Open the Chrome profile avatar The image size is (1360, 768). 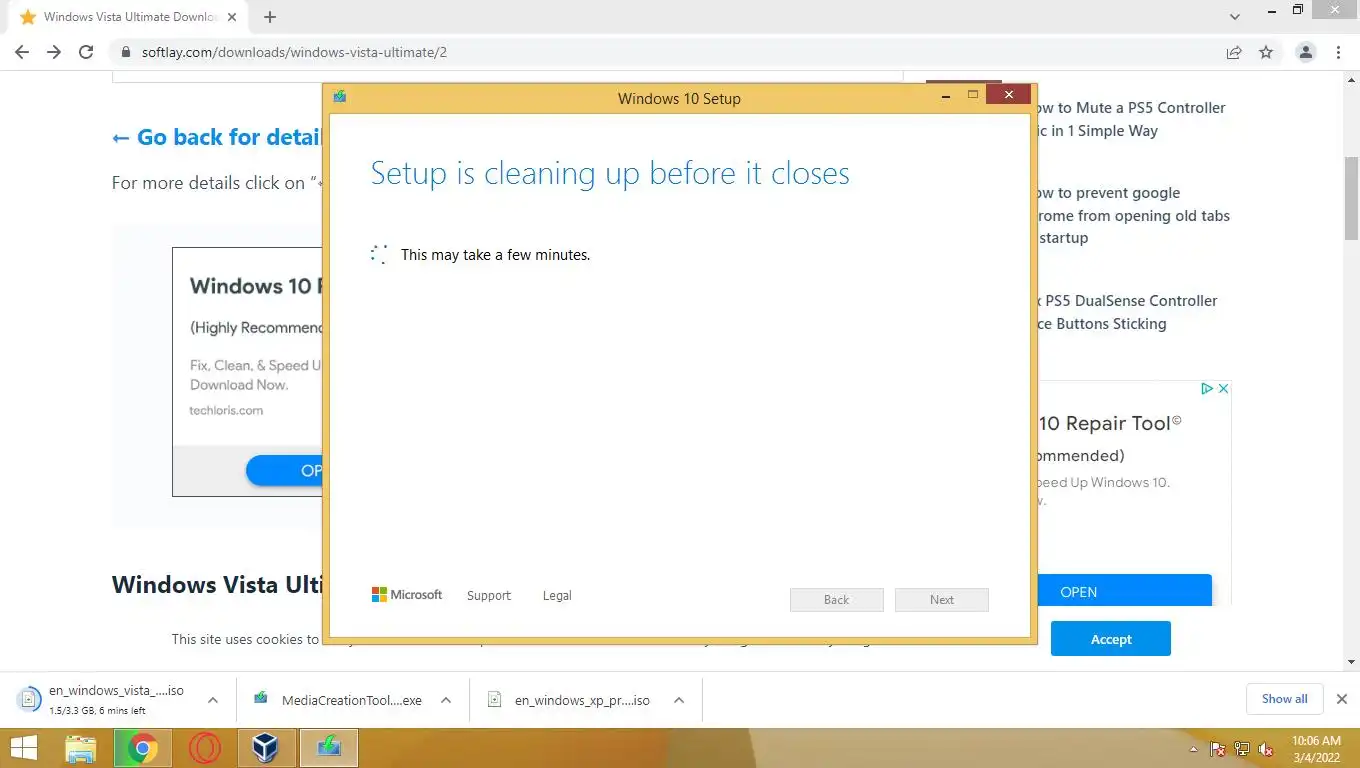[x=1305, y=52]
